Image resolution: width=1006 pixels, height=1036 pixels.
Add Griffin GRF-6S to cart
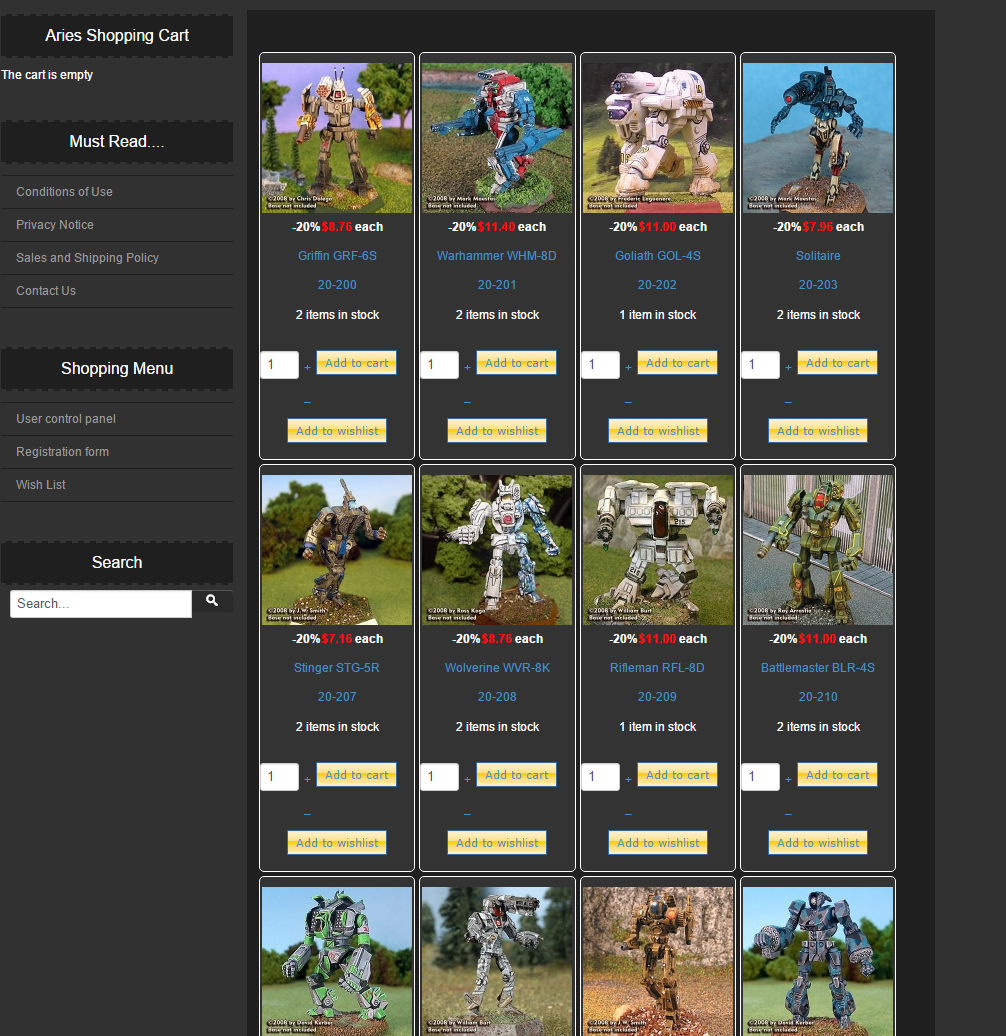click(356, 363)
